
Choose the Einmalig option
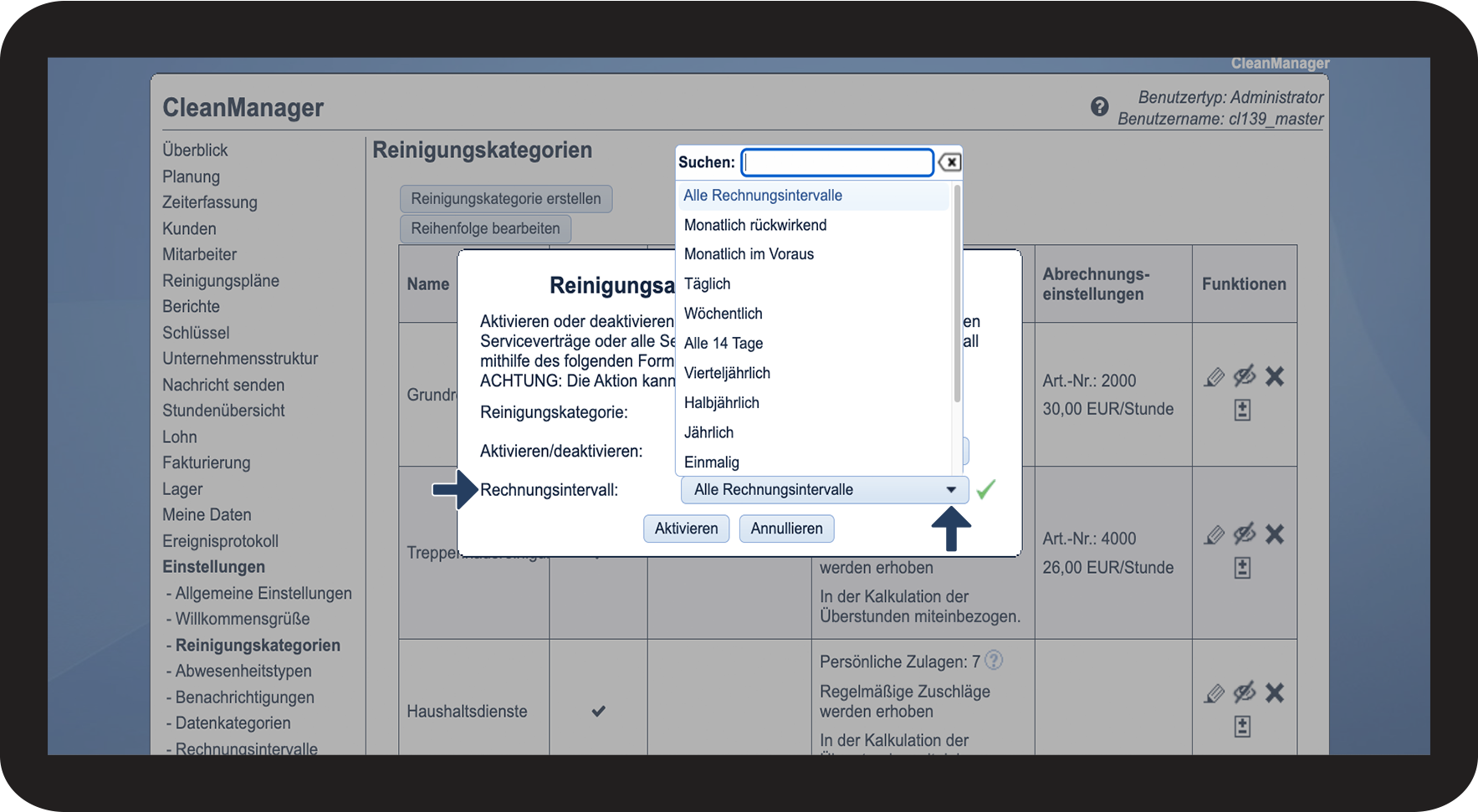[813, 462]
